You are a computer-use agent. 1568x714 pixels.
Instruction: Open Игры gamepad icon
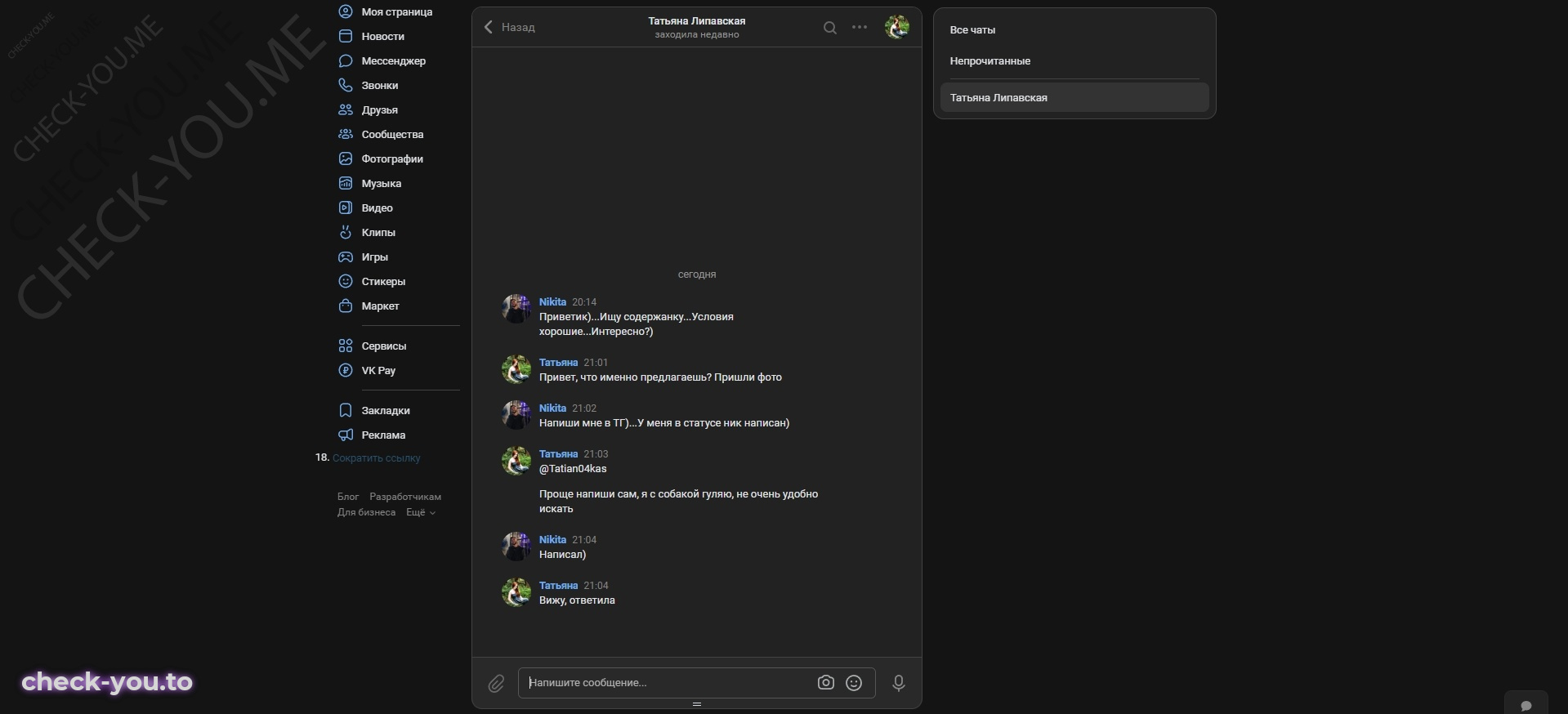pyautogui.click(x=346, y=257)
